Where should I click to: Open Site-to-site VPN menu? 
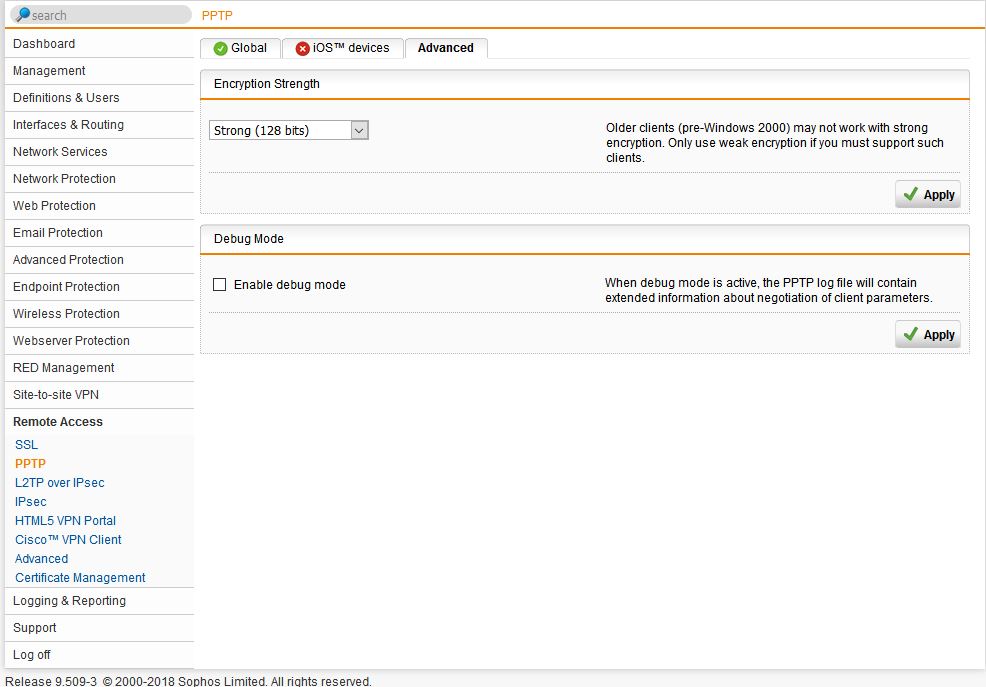99,395
